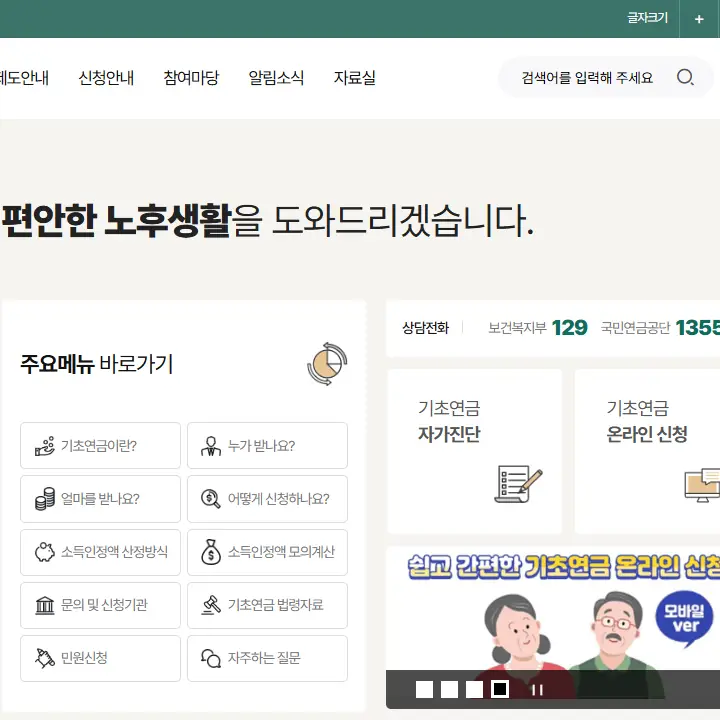Viewport: 720px width, 720px height.
Task: Open 기초연금 법령자료 shortcut
Action: click(267, 605)
